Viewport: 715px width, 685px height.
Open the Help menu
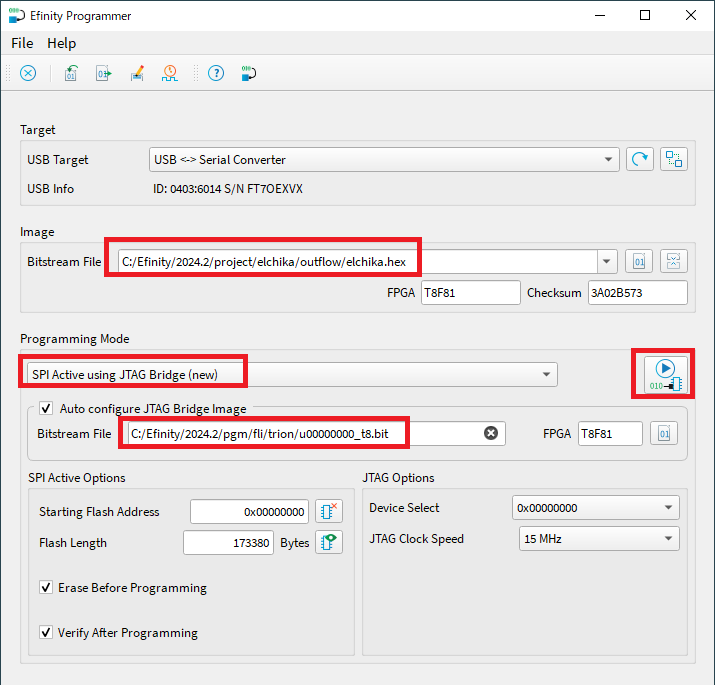click(x=61, y=43)
